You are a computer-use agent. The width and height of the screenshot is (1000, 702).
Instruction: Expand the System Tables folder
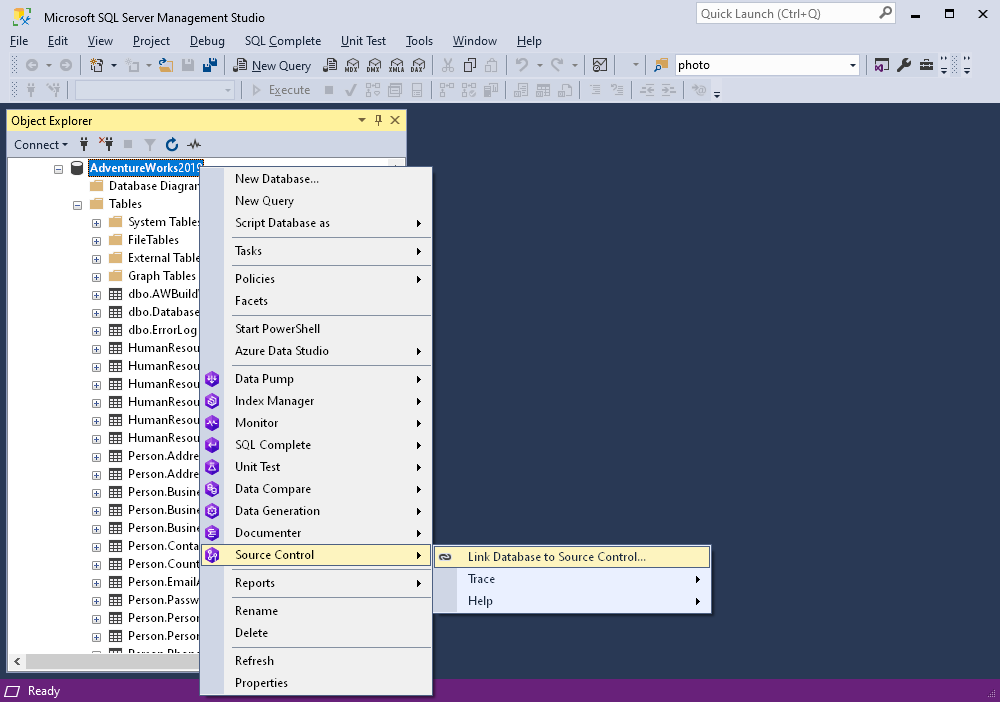(96, 223)
